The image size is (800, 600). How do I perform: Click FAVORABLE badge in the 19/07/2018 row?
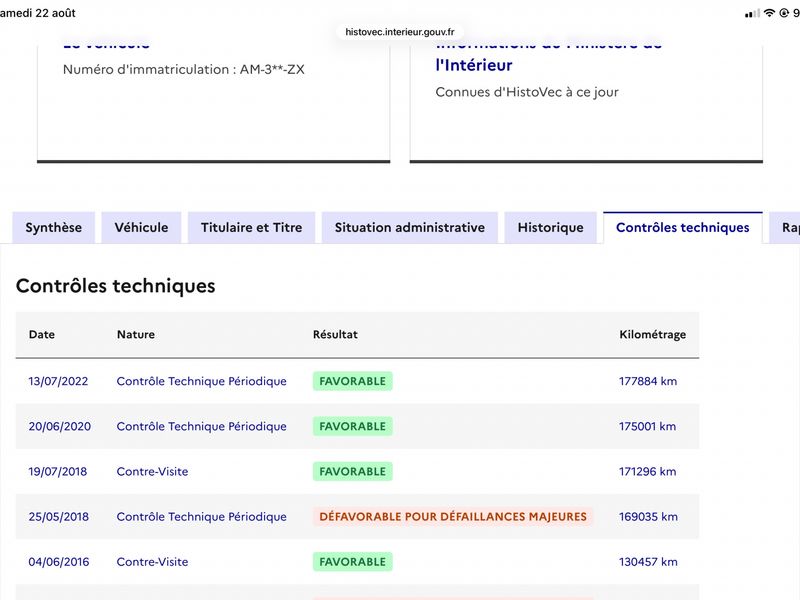pos(353,471)
